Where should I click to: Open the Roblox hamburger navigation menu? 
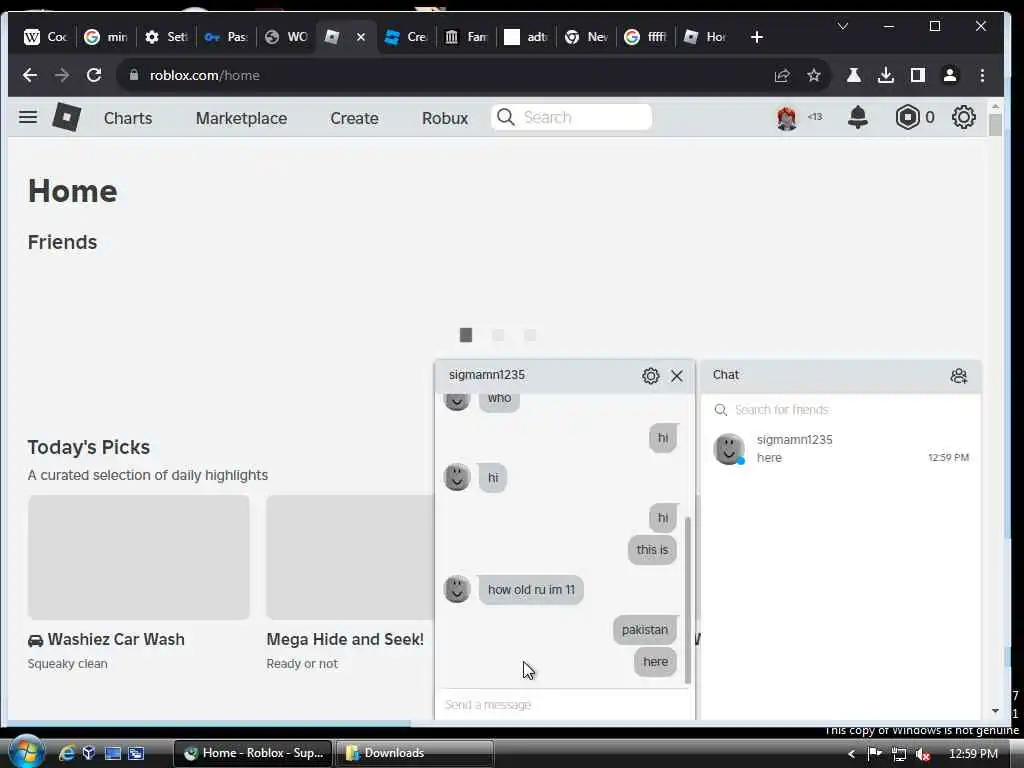point(27,118)
